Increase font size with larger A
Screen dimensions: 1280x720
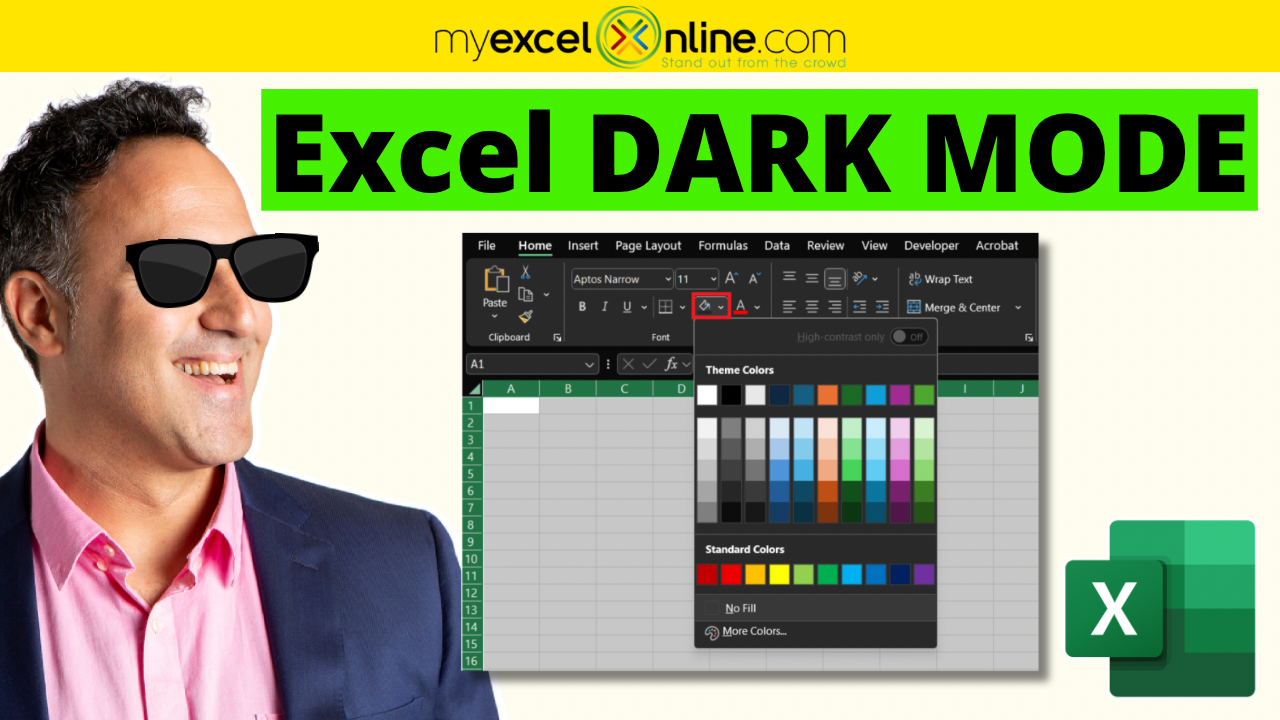click(731, 279)
